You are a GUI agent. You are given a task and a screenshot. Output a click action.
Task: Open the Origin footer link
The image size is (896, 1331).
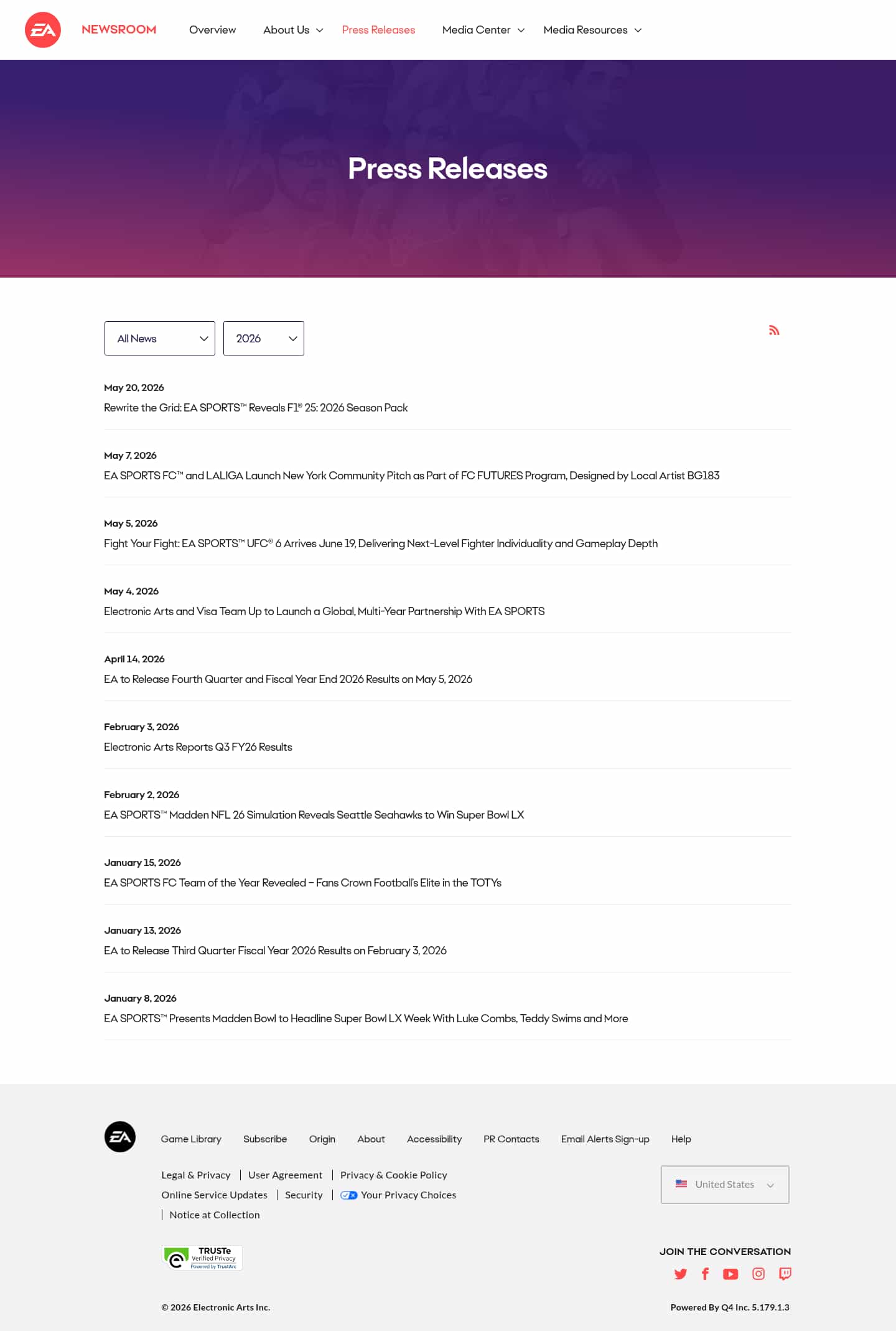tap(322, 1139)
